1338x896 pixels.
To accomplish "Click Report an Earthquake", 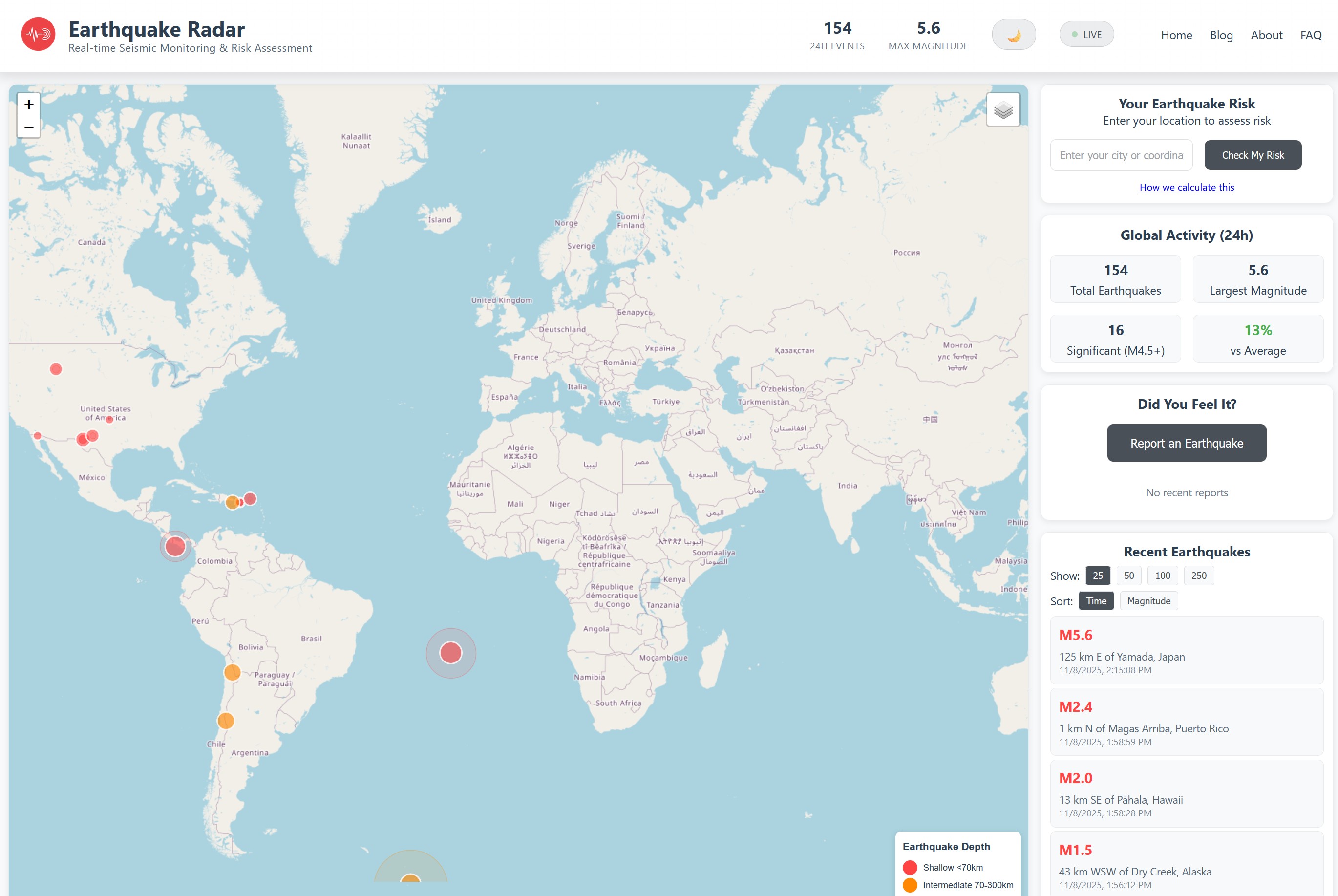I will click(1186, 442).
